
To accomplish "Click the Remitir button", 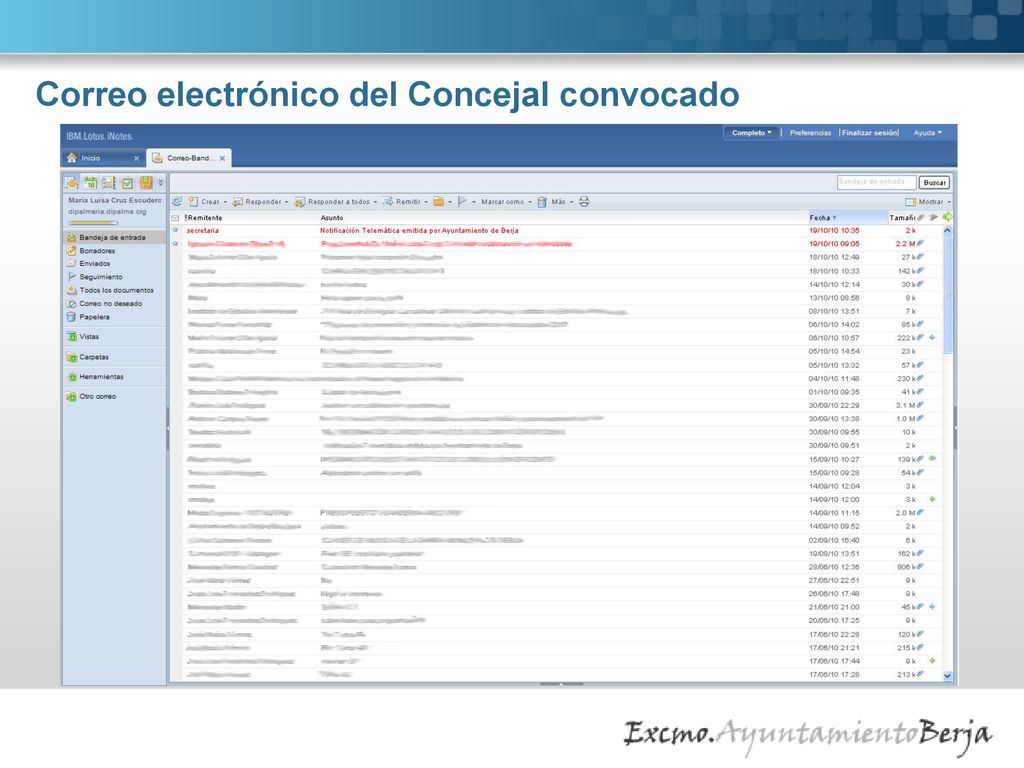I will 402,202.
